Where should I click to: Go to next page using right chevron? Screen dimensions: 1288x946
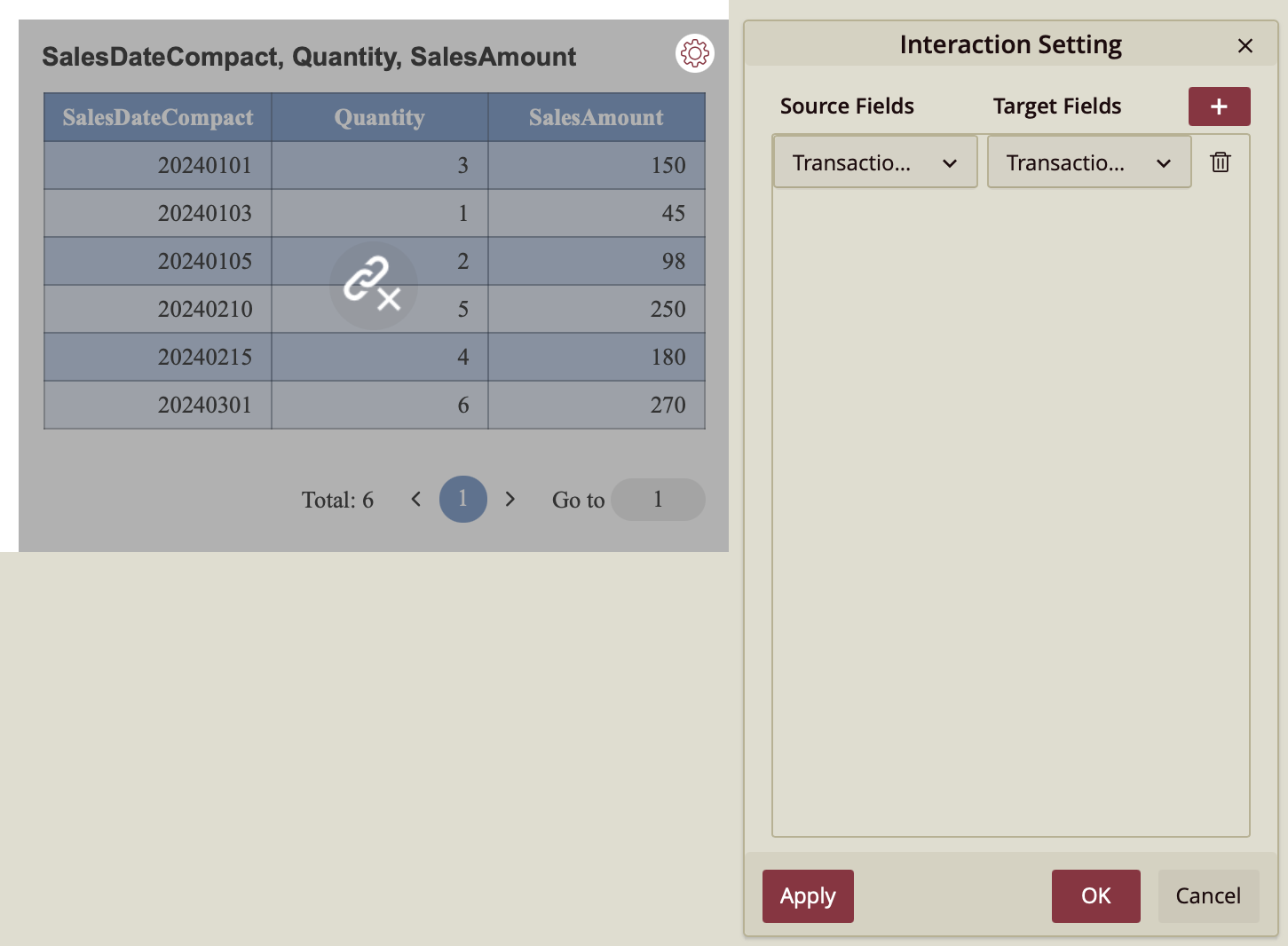[510, 500]
